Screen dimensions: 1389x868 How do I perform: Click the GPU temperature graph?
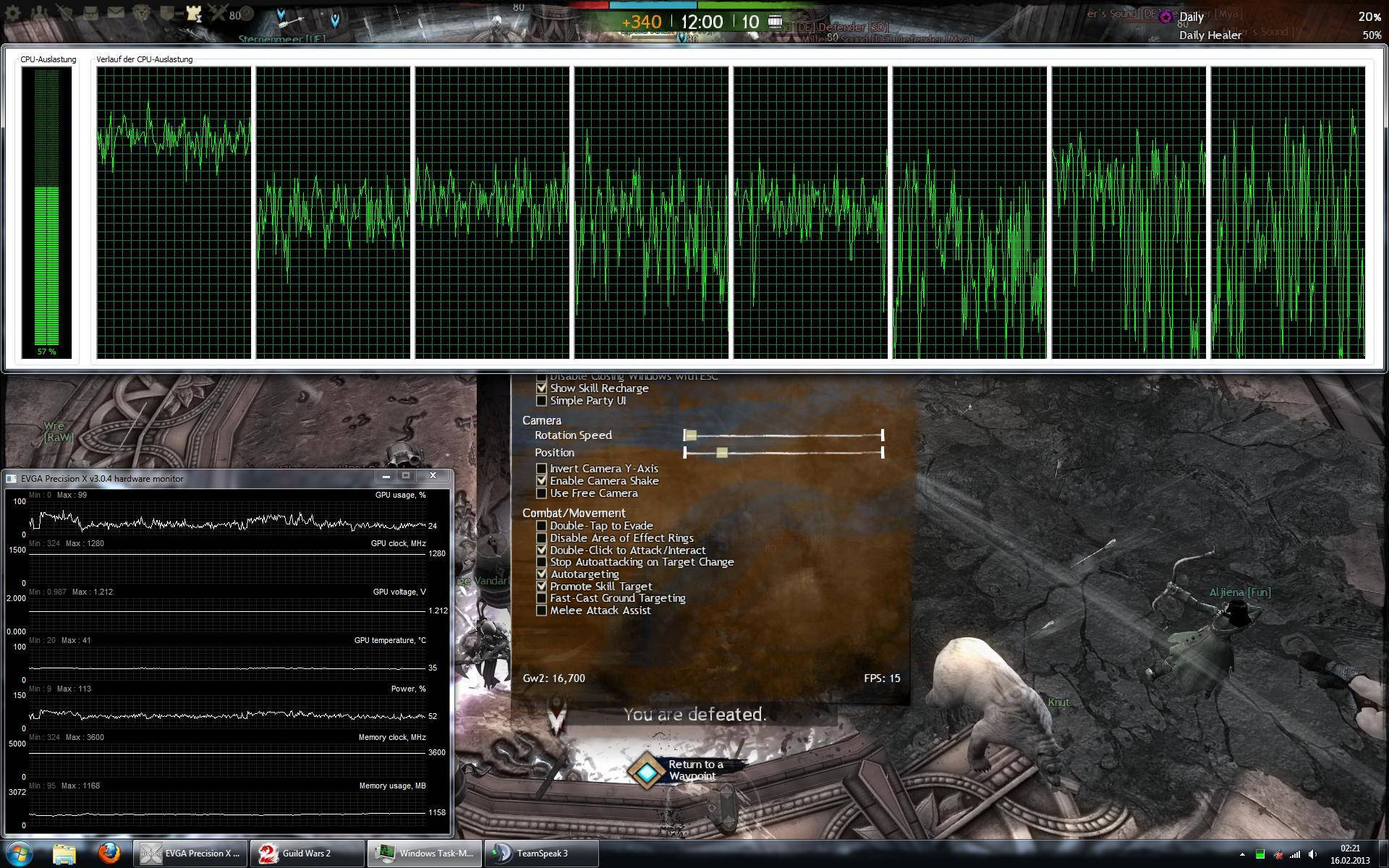pos(228,663)
